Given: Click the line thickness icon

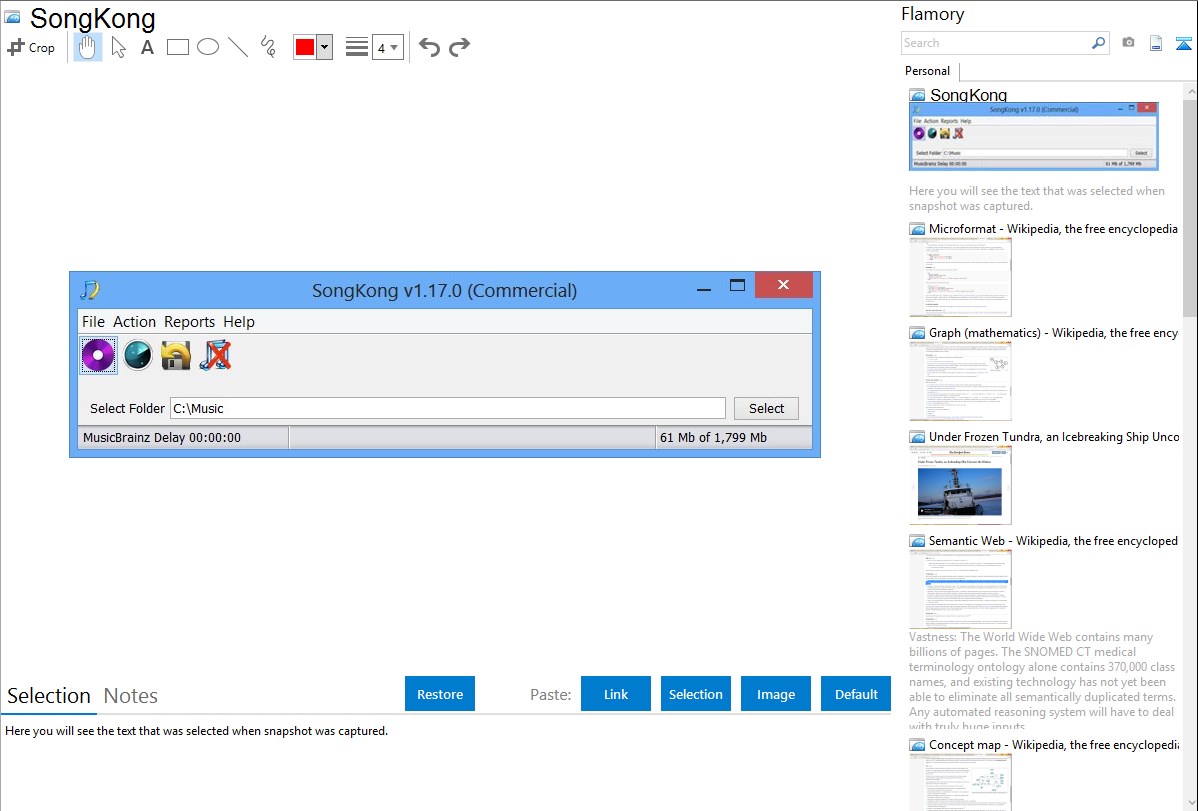Looking at the screenshot, I should (x=357, y=47).
